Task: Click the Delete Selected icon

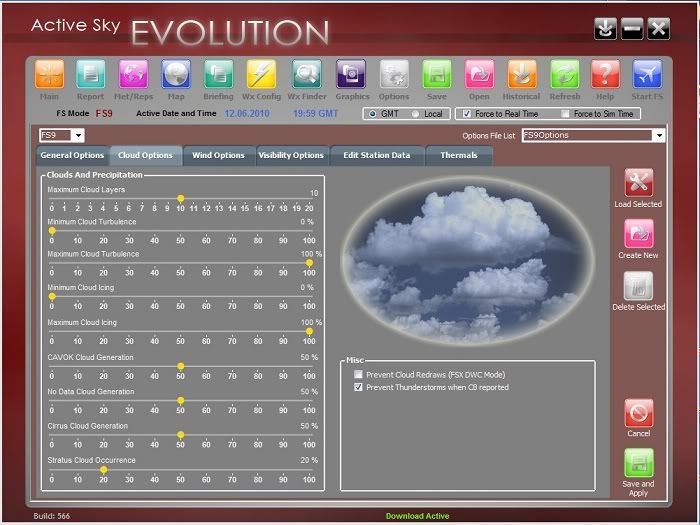Action: (638, 286)
